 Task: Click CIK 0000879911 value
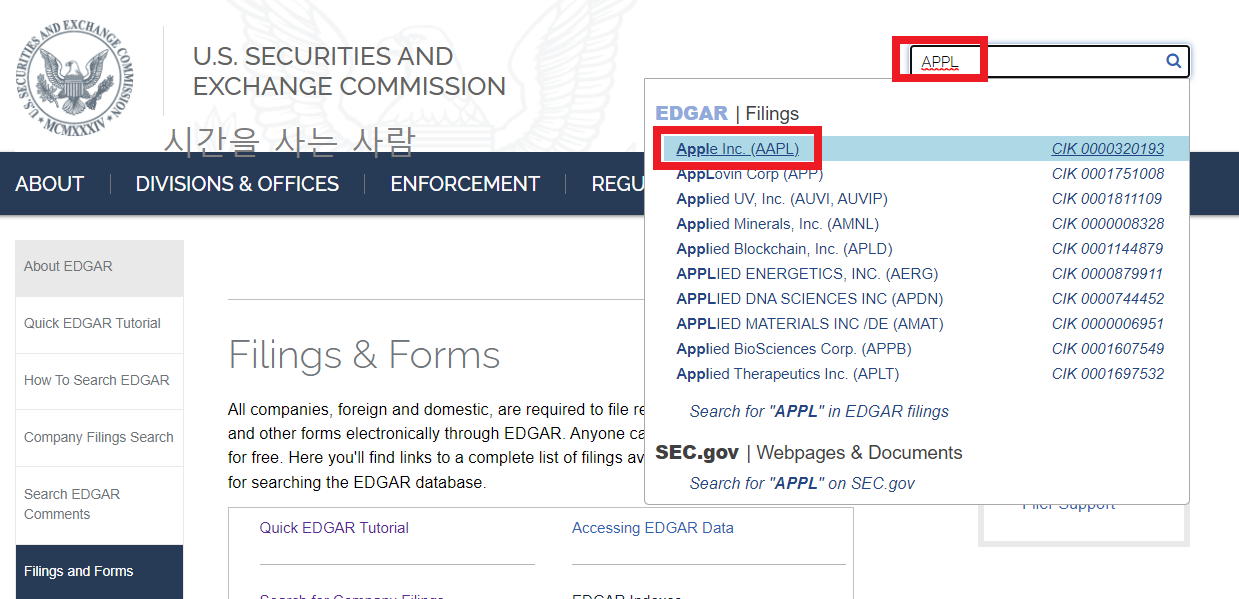1108,274
